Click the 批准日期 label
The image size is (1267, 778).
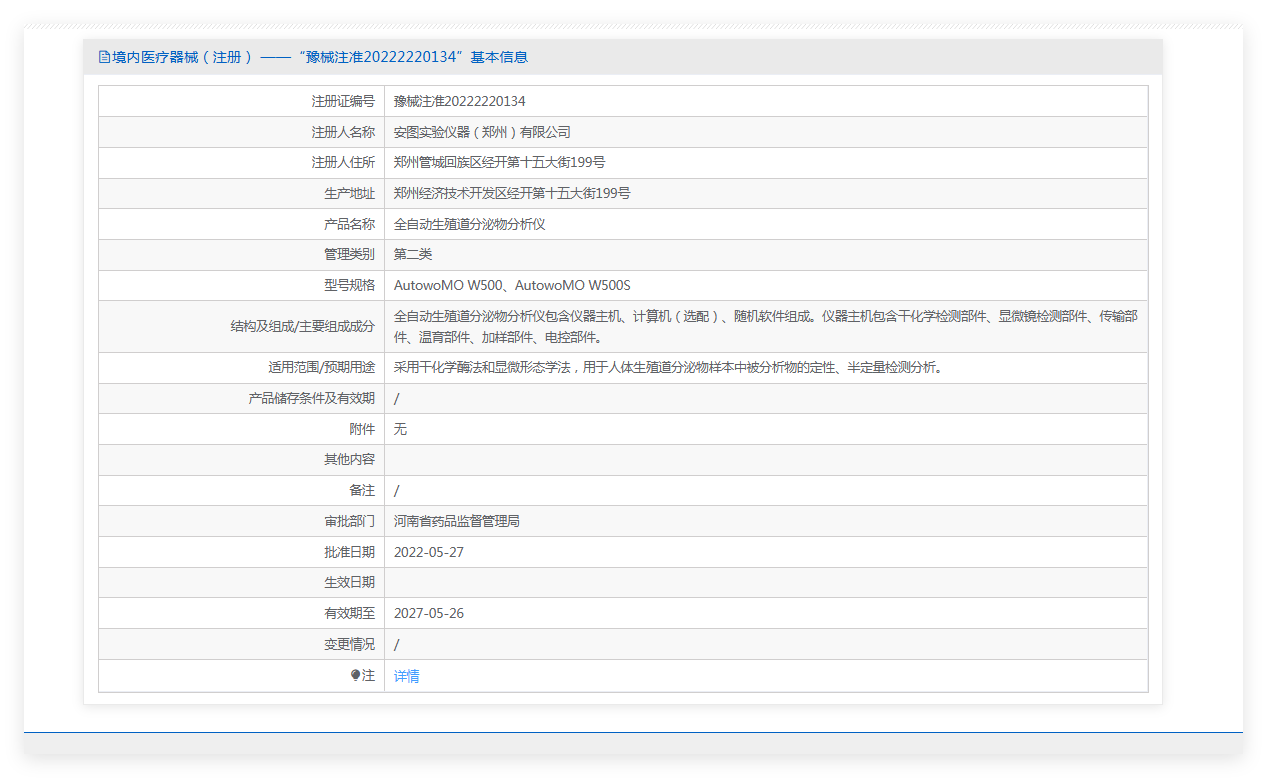pyautogui.click(x=349, y=552)
